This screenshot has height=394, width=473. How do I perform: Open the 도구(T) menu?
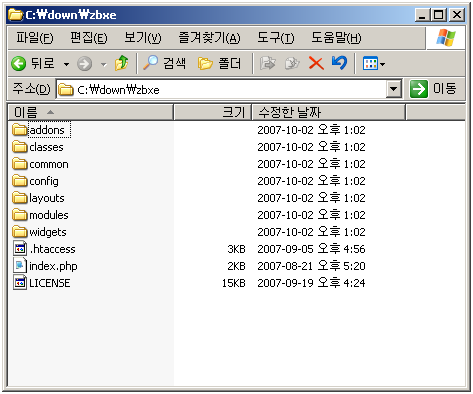276,37
